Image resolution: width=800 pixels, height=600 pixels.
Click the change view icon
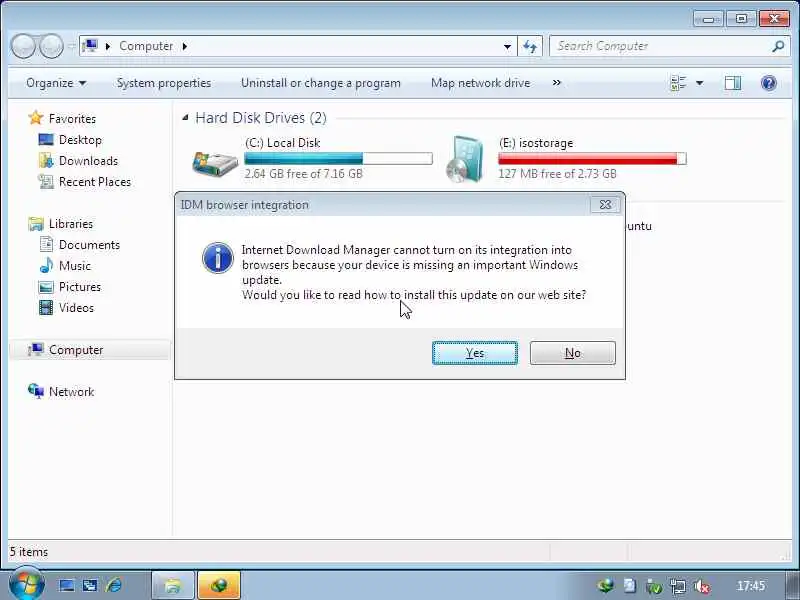[679, 83]
